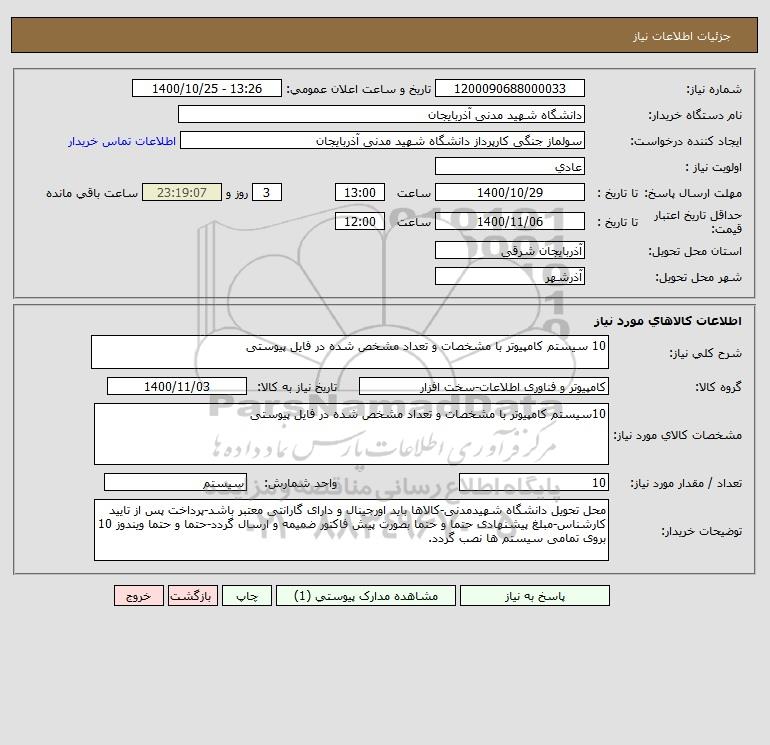The height and width of the screenshot is (745, 770).
Task: Open اطلاعات تماس خریدار link
Action: coord(122,141)
